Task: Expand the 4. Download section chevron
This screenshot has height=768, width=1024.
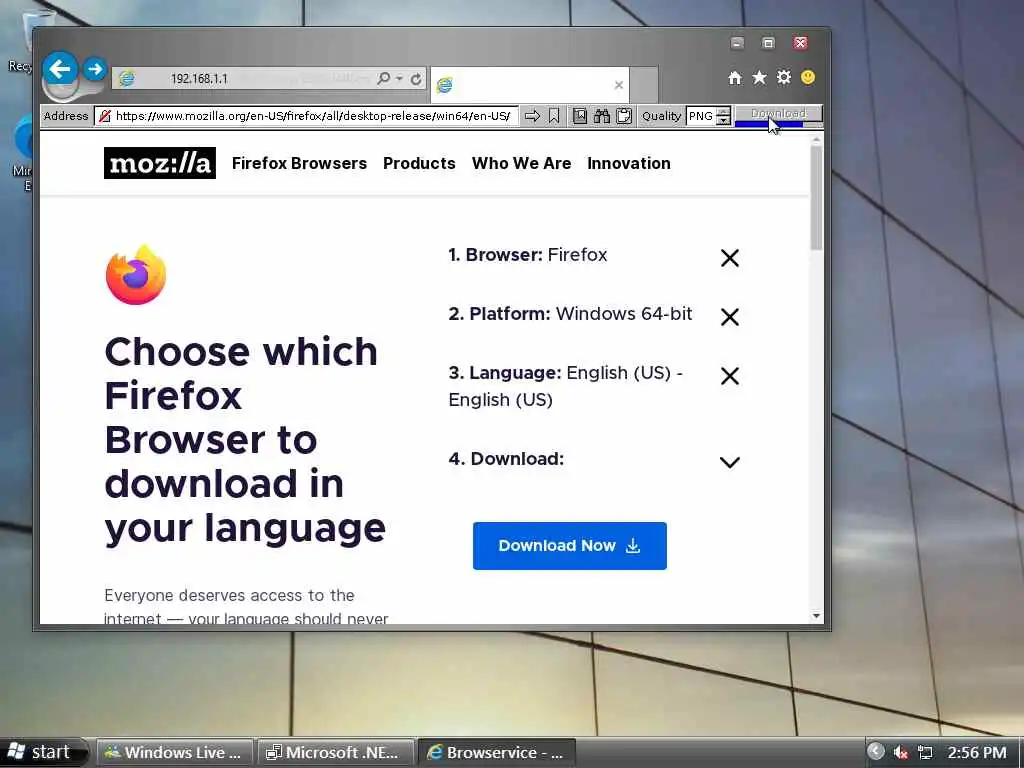Action: 729,462
